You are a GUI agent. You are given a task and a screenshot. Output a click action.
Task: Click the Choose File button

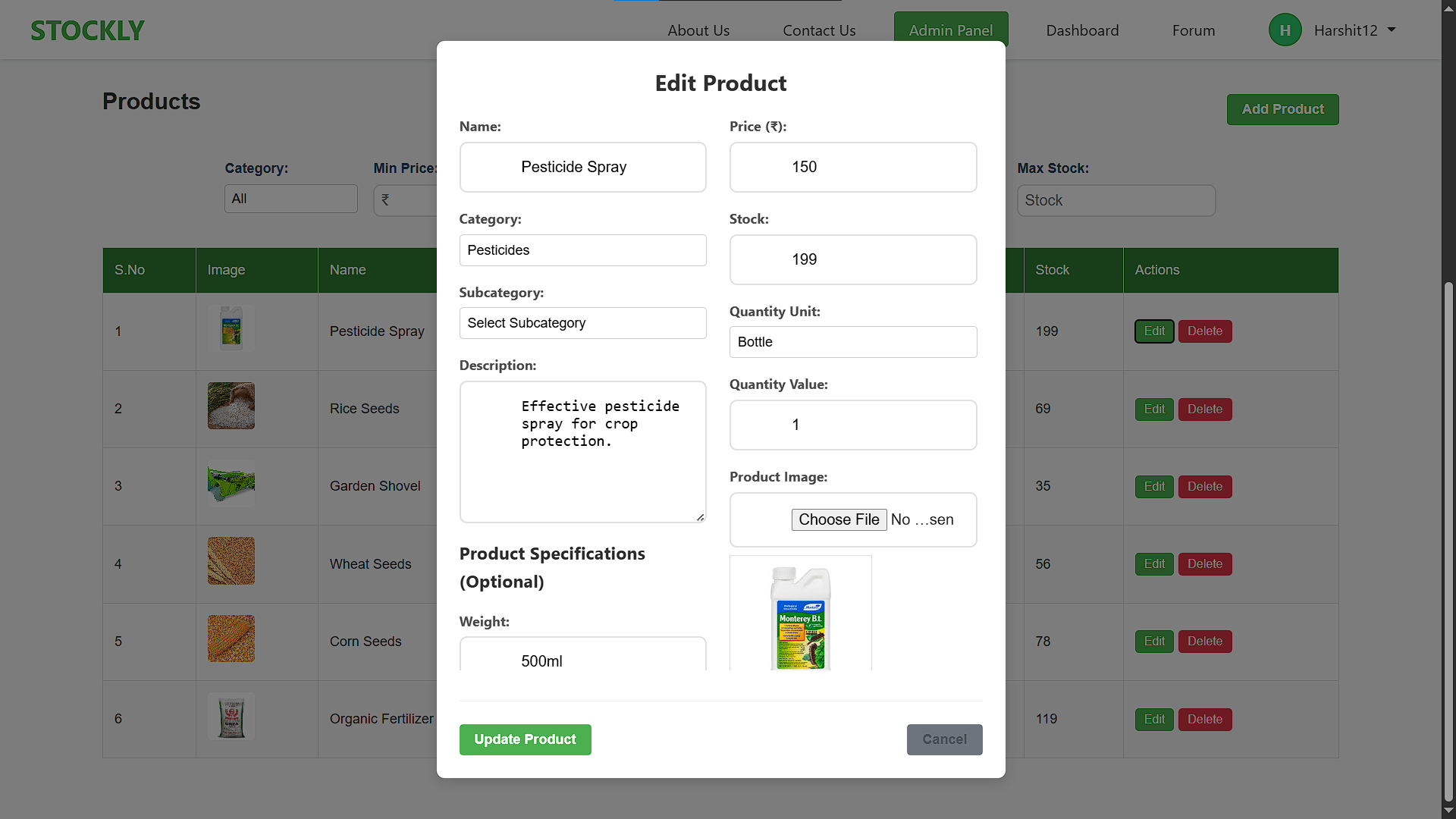click(x=839, y=519)
